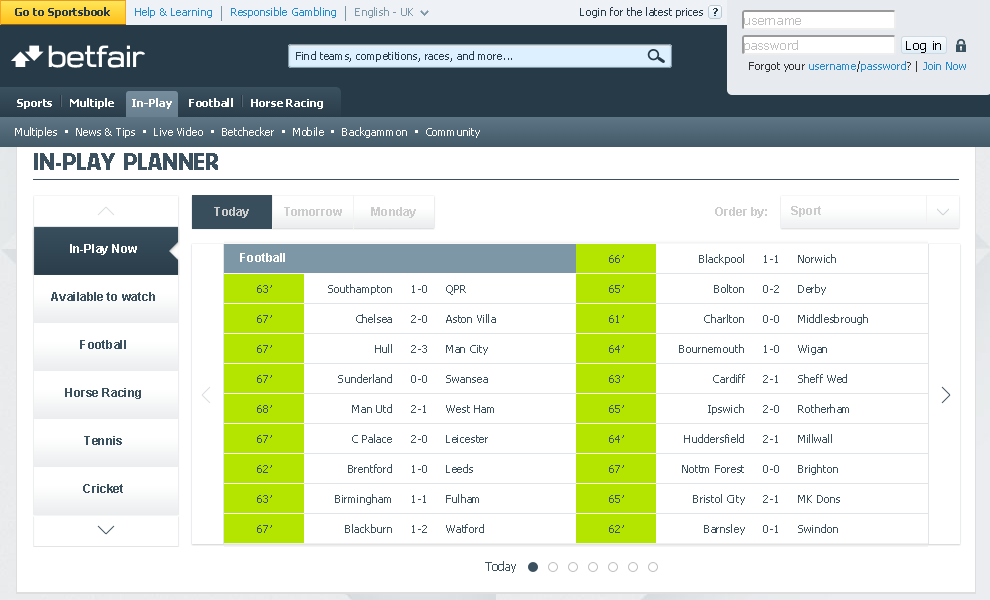The image size is (990, 600).
Task: Collapse sidebar list with up chevron
Action: pyautogui.click(x=106, y=211)
